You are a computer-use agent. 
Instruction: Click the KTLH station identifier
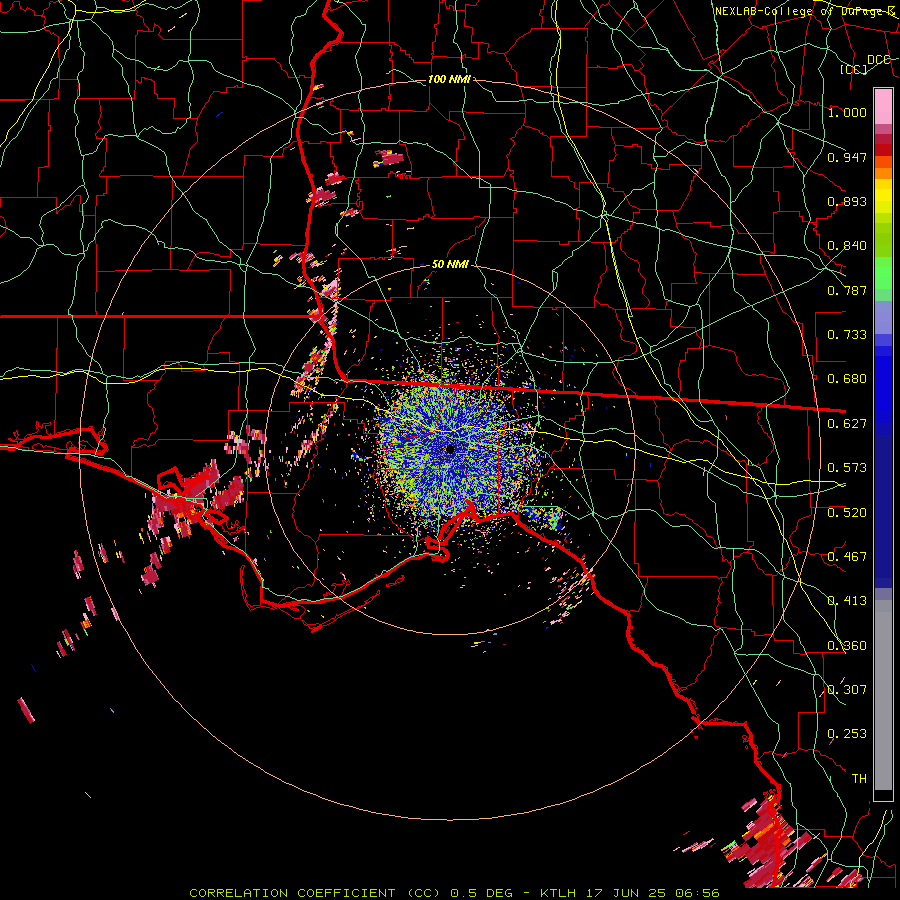point(557,893)
